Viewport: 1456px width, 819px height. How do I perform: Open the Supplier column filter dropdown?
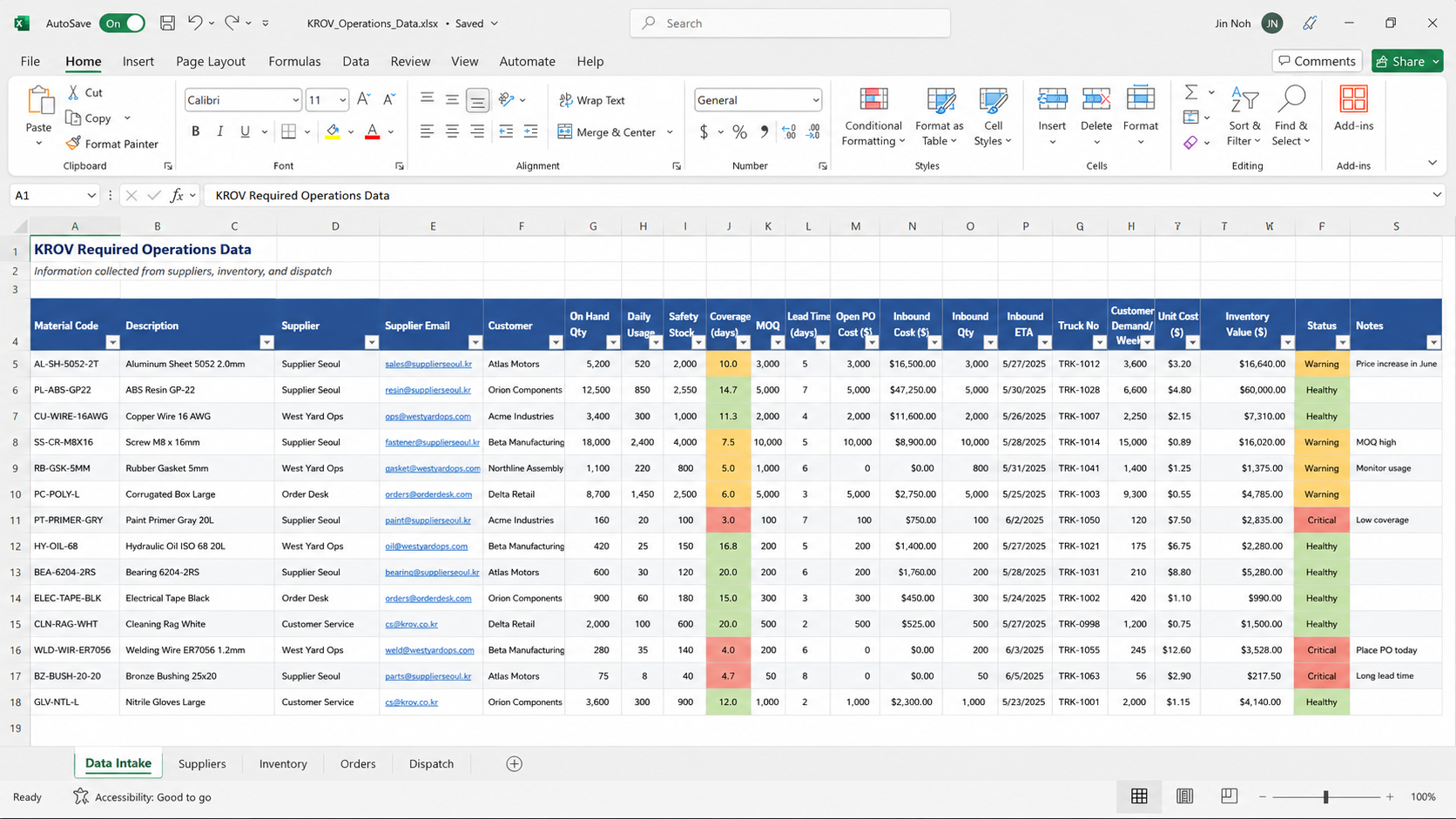[371, 342]
